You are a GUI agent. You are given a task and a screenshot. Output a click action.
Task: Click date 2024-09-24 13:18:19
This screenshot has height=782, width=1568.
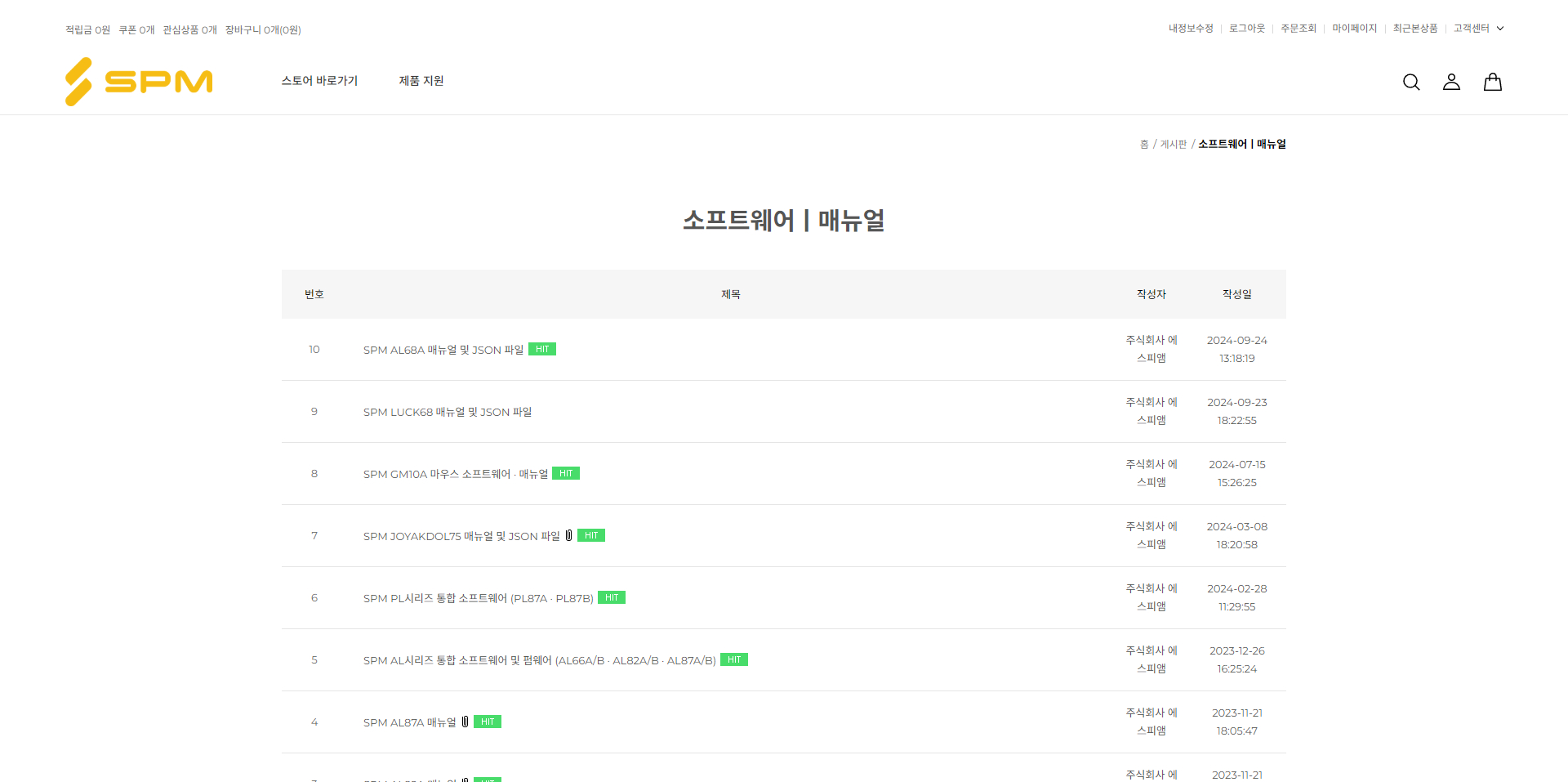coord(1237,349)
